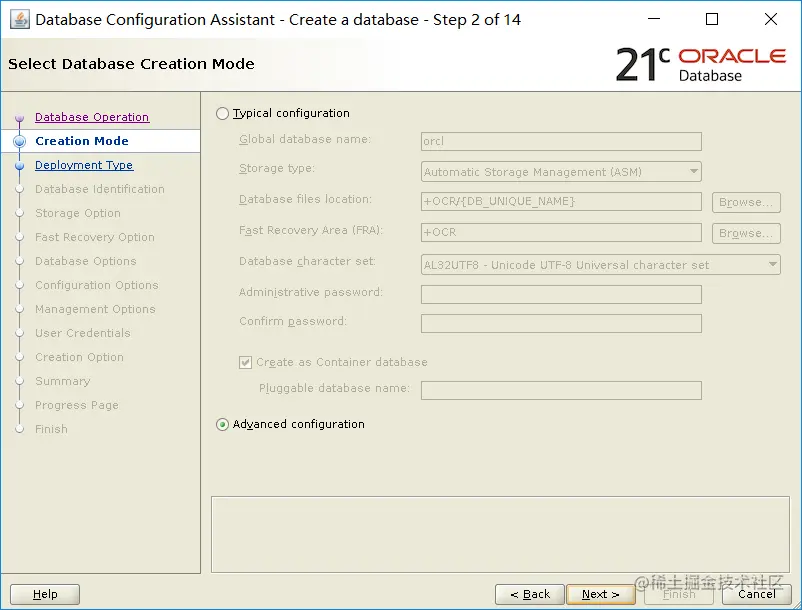The image size is (802, 610).
Task: Click the Deployment Type step bullet icon
Action: [19, 166]
